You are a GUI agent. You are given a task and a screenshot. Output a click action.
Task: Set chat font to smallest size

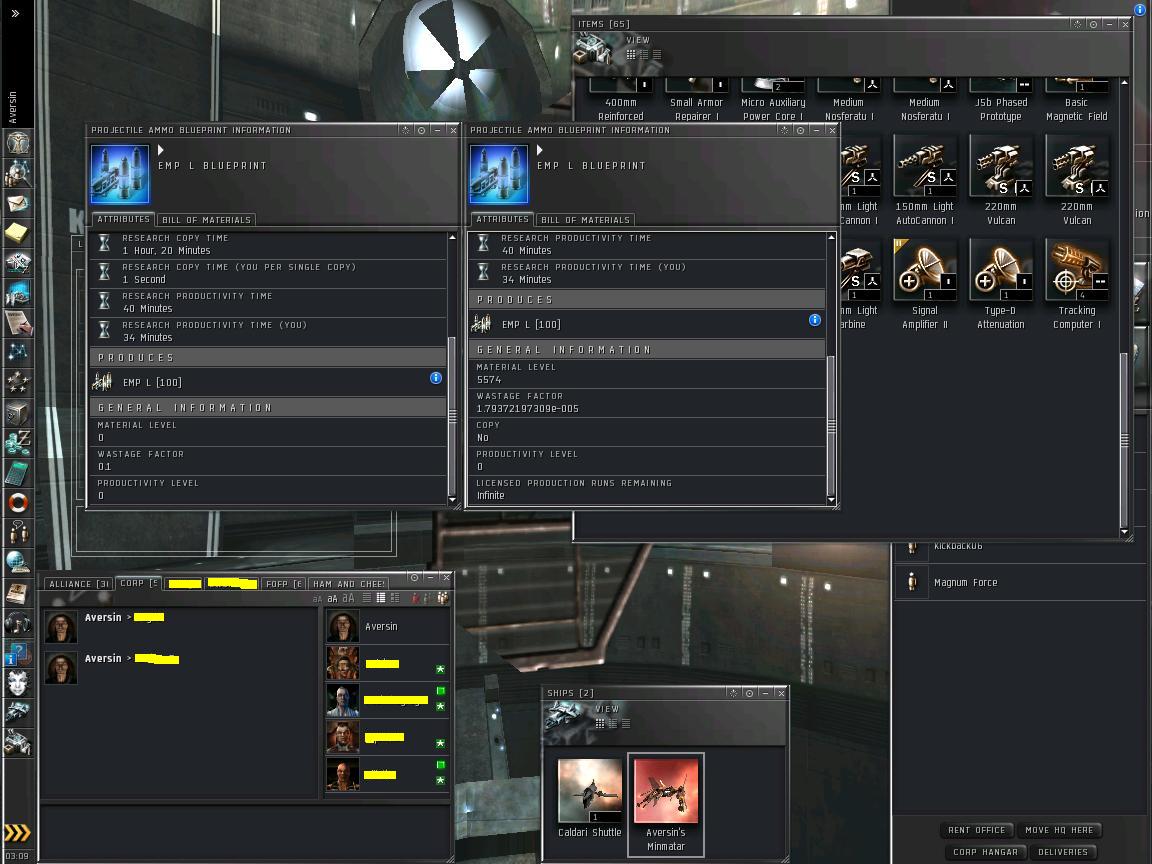point(317,599)
